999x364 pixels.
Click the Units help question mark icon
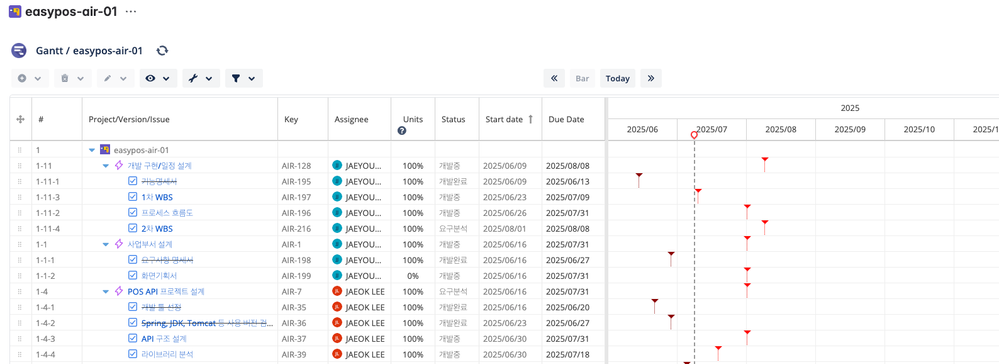point(402,131)
